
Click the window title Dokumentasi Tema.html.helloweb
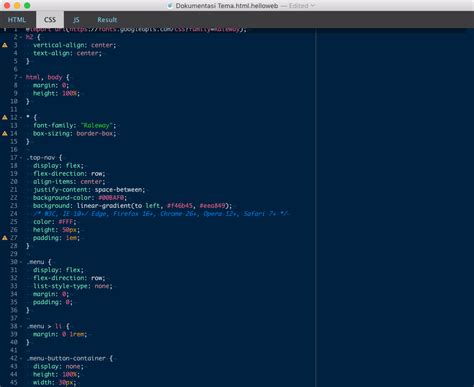tap(227, 6)
